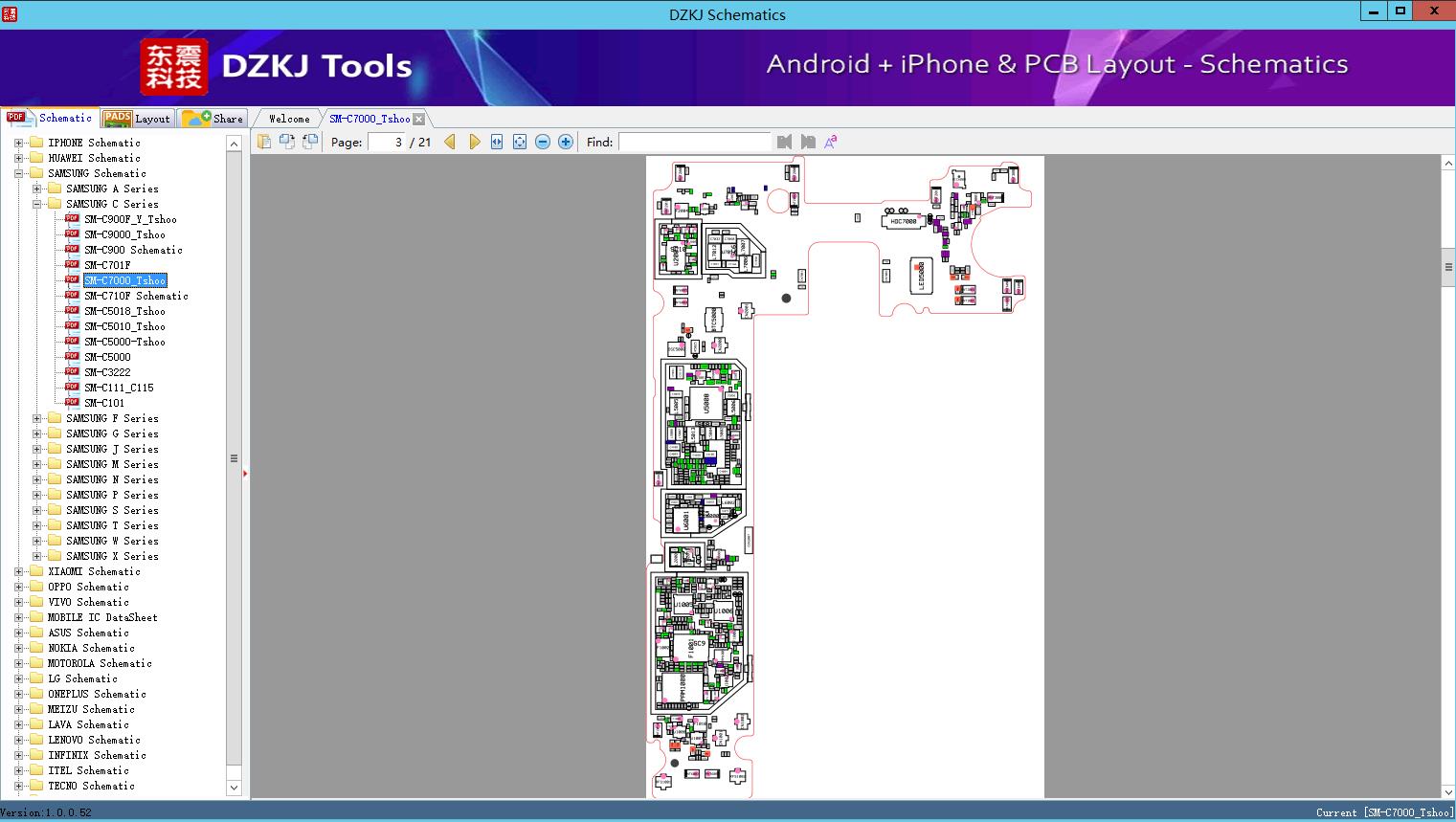Viewport: 1456px width, 822px height.
Task: Open the SM-C5018_Tshoo PDF
Action: point(124,311)
